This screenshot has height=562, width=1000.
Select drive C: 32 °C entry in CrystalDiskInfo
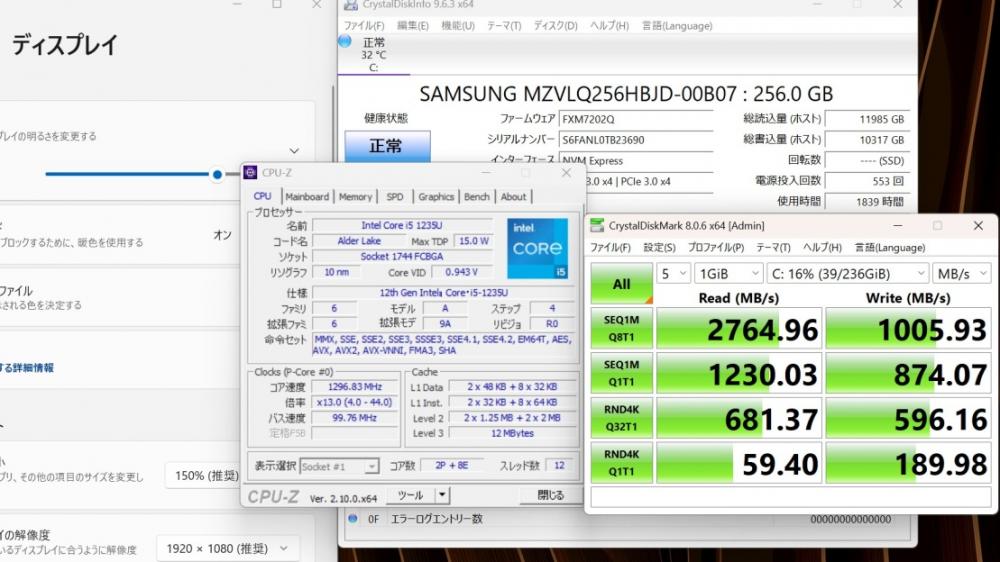click(374, 54)
